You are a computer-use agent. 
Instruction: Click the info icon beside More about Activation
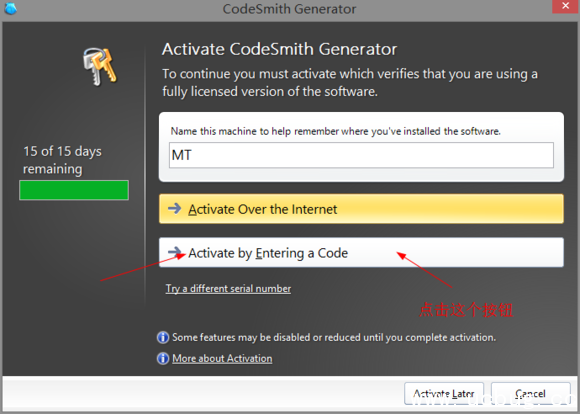point(163,359)
